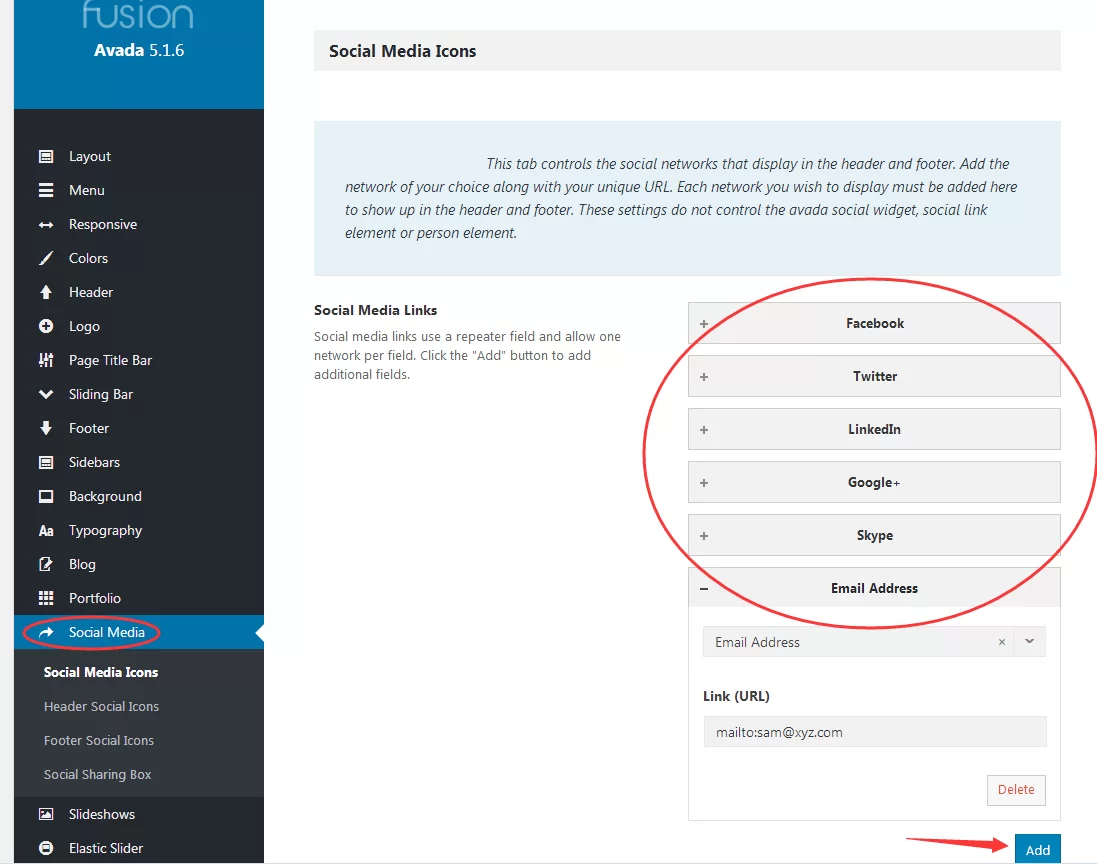Go to Responsive settings

(139, 225)
